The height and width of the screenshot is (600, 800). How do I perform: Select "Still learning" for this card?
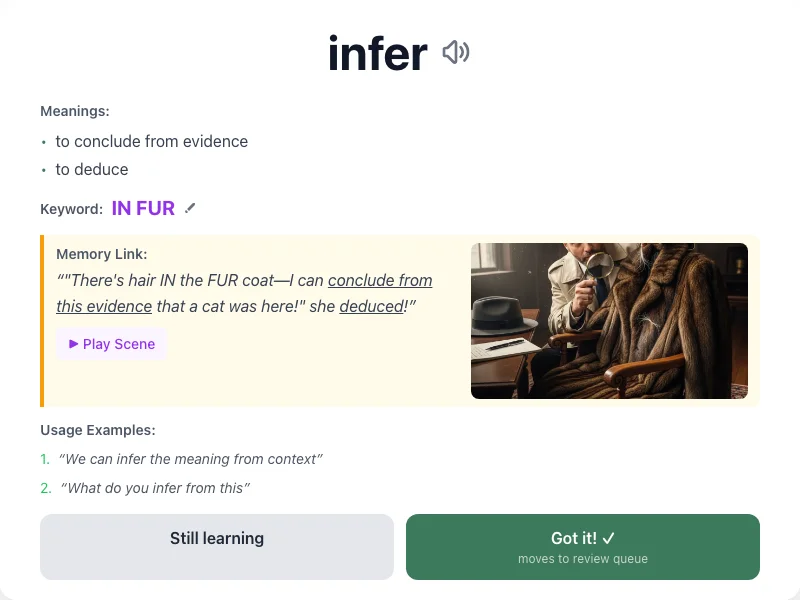pos(216,546)
